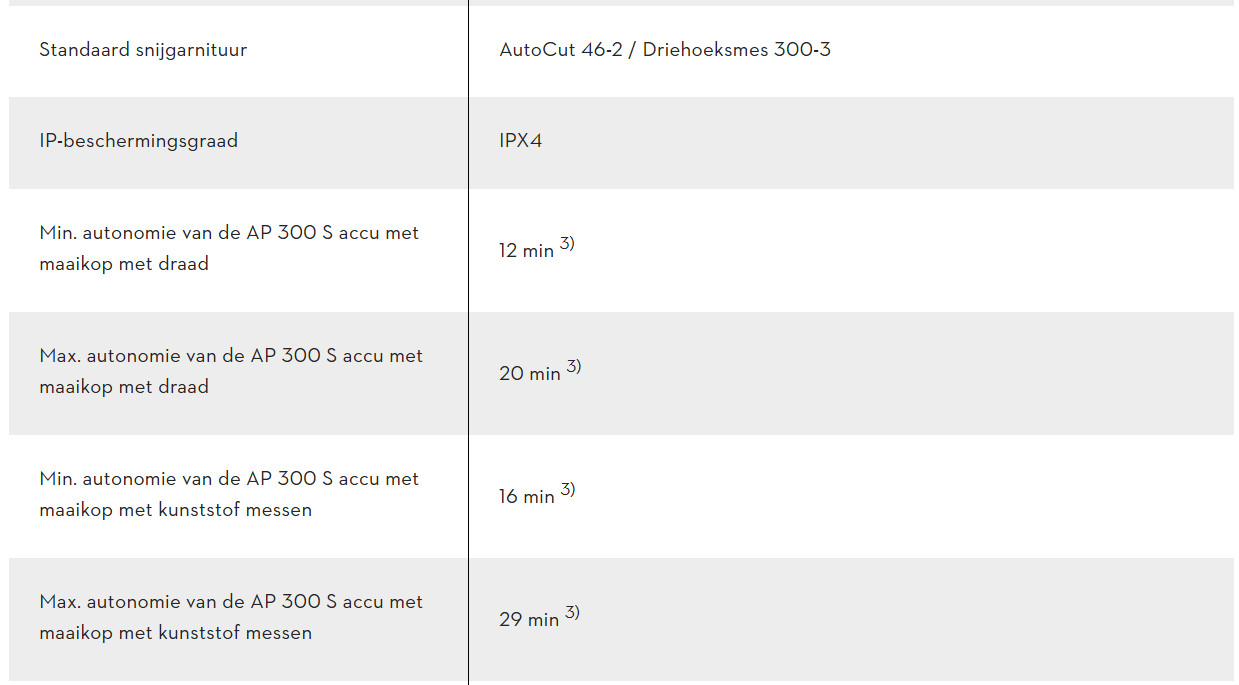Click the Driehoeksmes 300-3 text
This screenshot has width=1239, height=685.
(x=736, y=50)
